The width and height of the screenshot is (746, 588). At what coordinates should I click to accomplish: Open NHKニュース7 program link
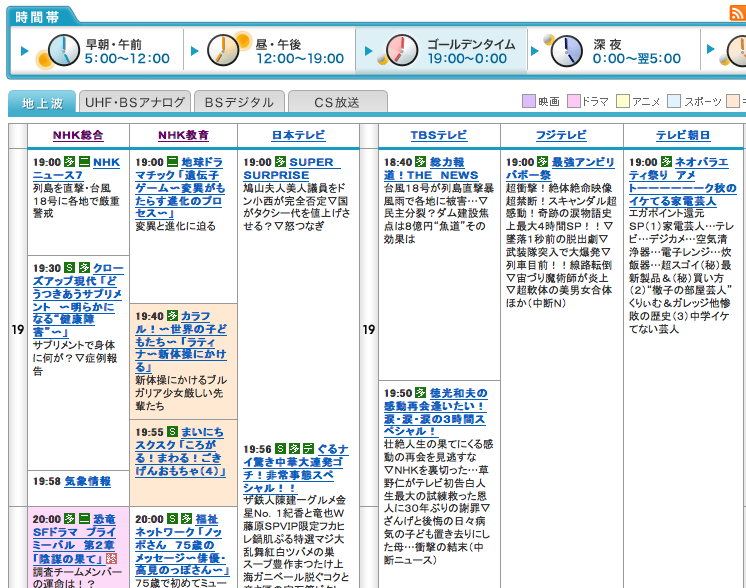(76, 168)
